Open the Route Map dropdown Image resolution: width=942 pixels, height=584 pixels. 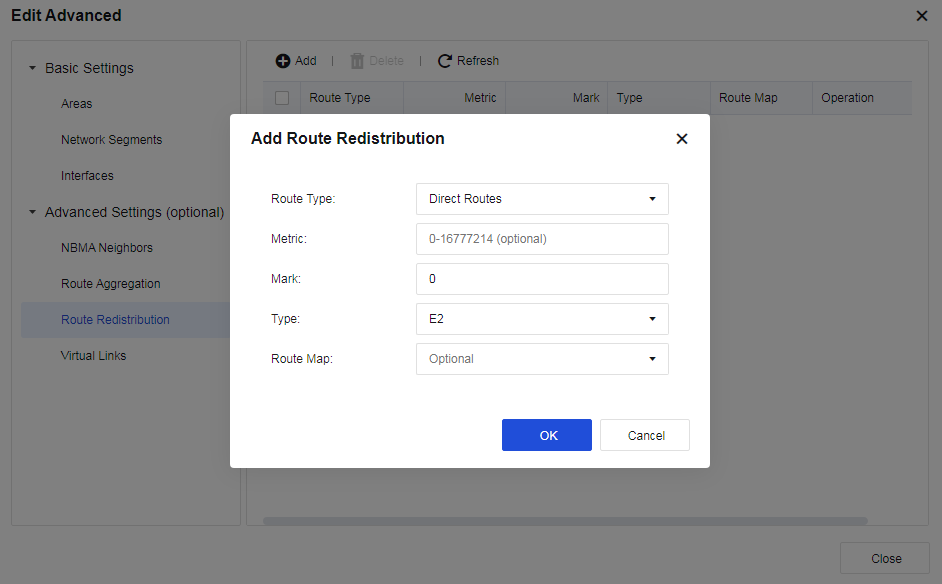click(x=542, y=359)
